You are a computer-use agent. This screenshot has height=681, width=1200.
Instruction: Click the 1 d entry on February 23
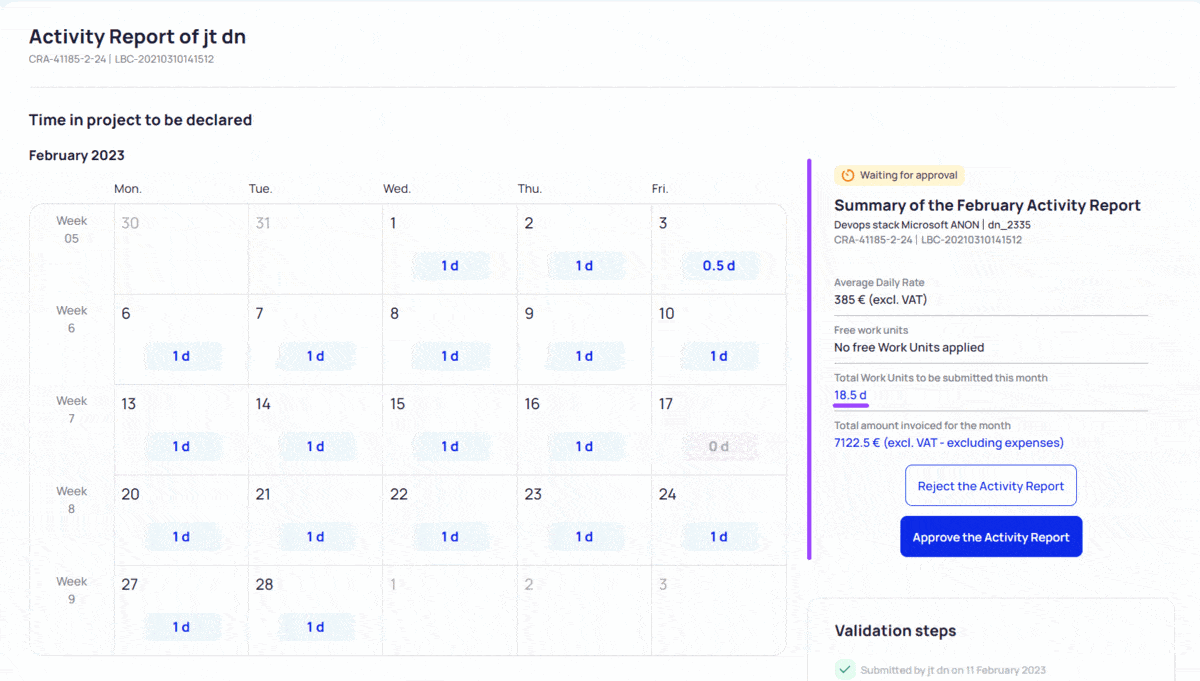[584, 537]
